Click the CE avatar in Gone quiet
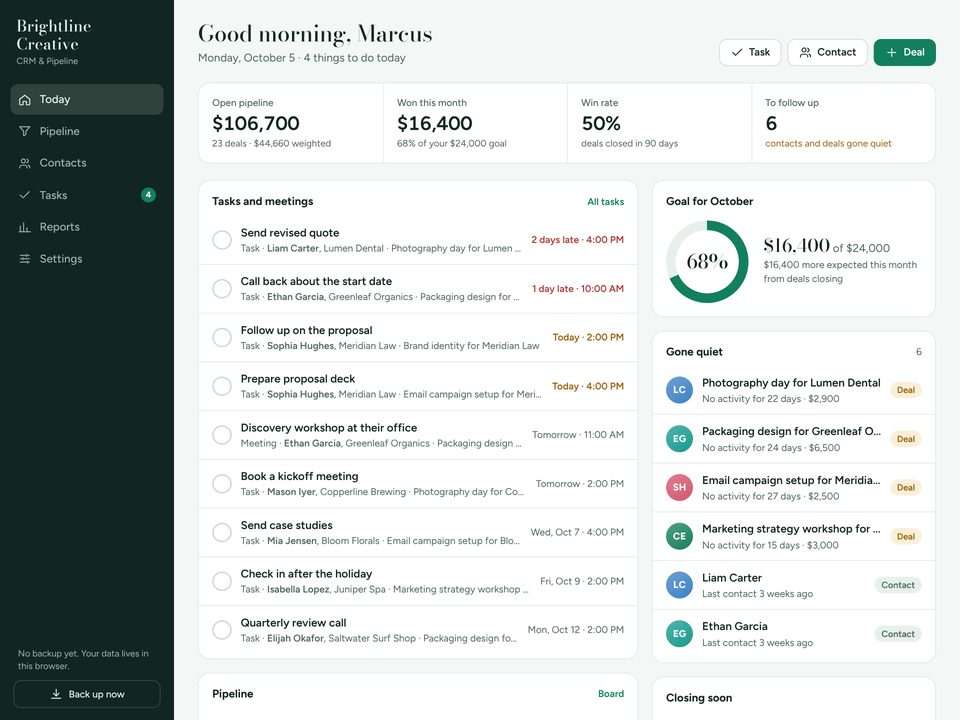The height and width of the screenshot is (720, 960). (679, 536)
